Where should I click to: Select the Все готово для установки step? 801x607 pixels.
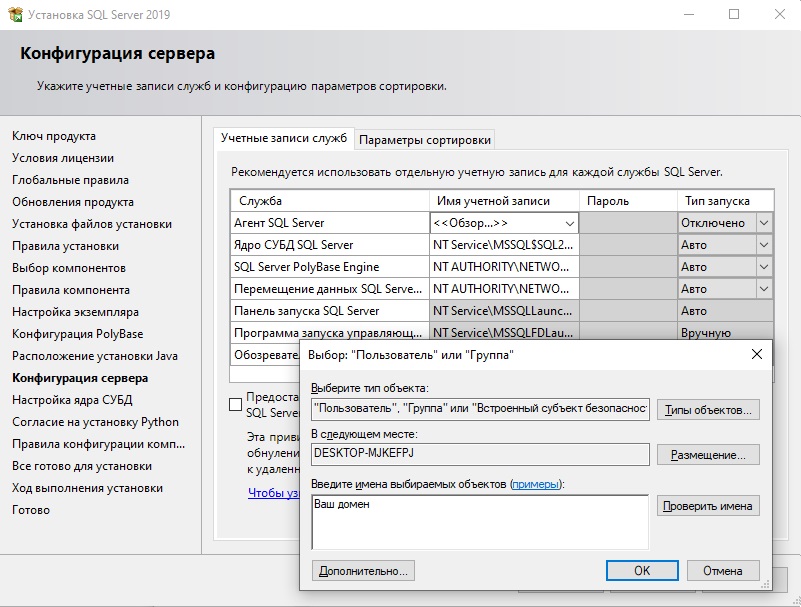82,466
